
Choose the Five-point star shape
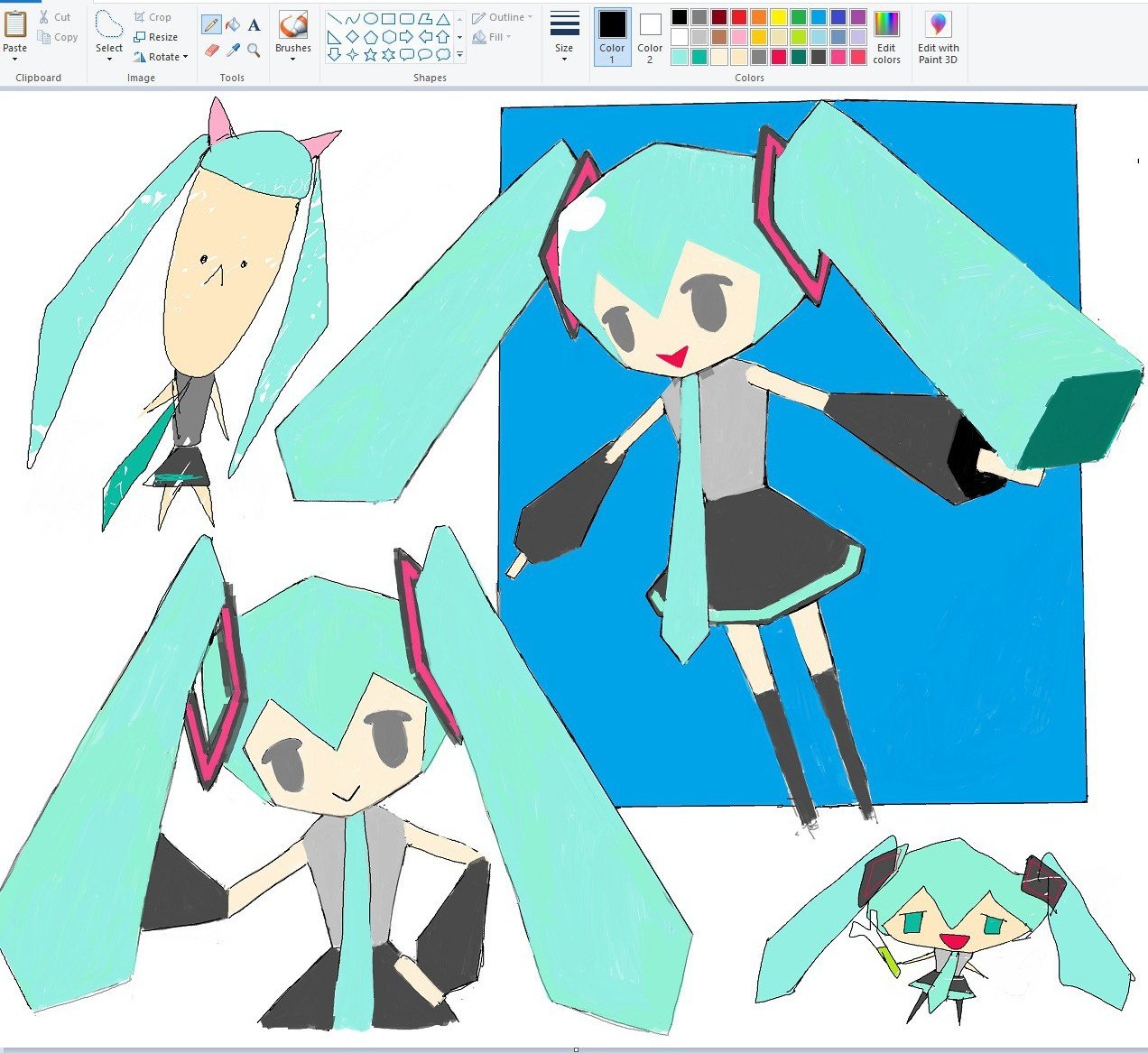(370, 54)
